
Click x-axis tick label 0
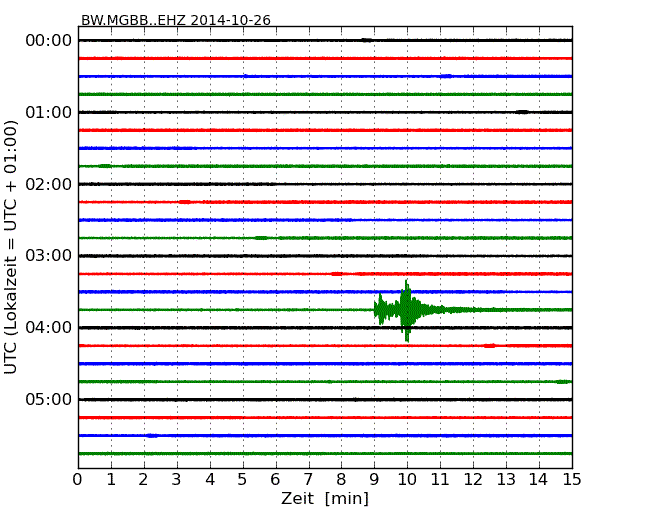78,480
